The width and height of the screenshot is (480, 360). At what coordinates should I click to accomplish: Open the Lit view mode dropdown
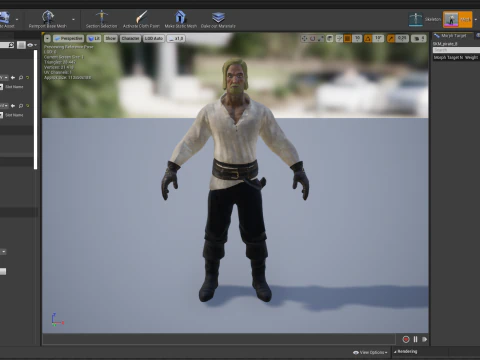point(94,39)
